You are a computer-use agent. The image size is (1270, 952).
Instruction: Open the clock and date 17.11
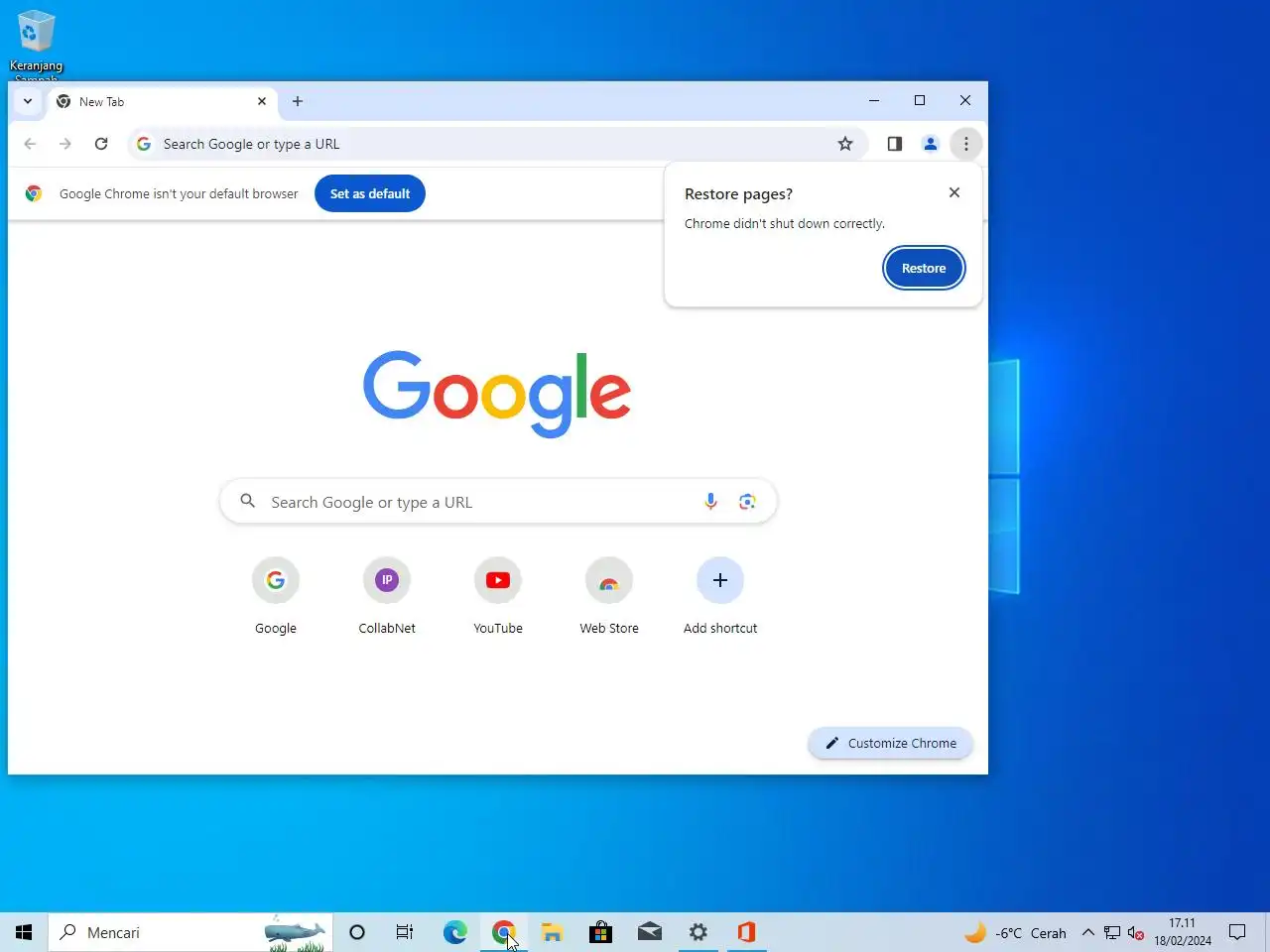tap(1183, 932)
